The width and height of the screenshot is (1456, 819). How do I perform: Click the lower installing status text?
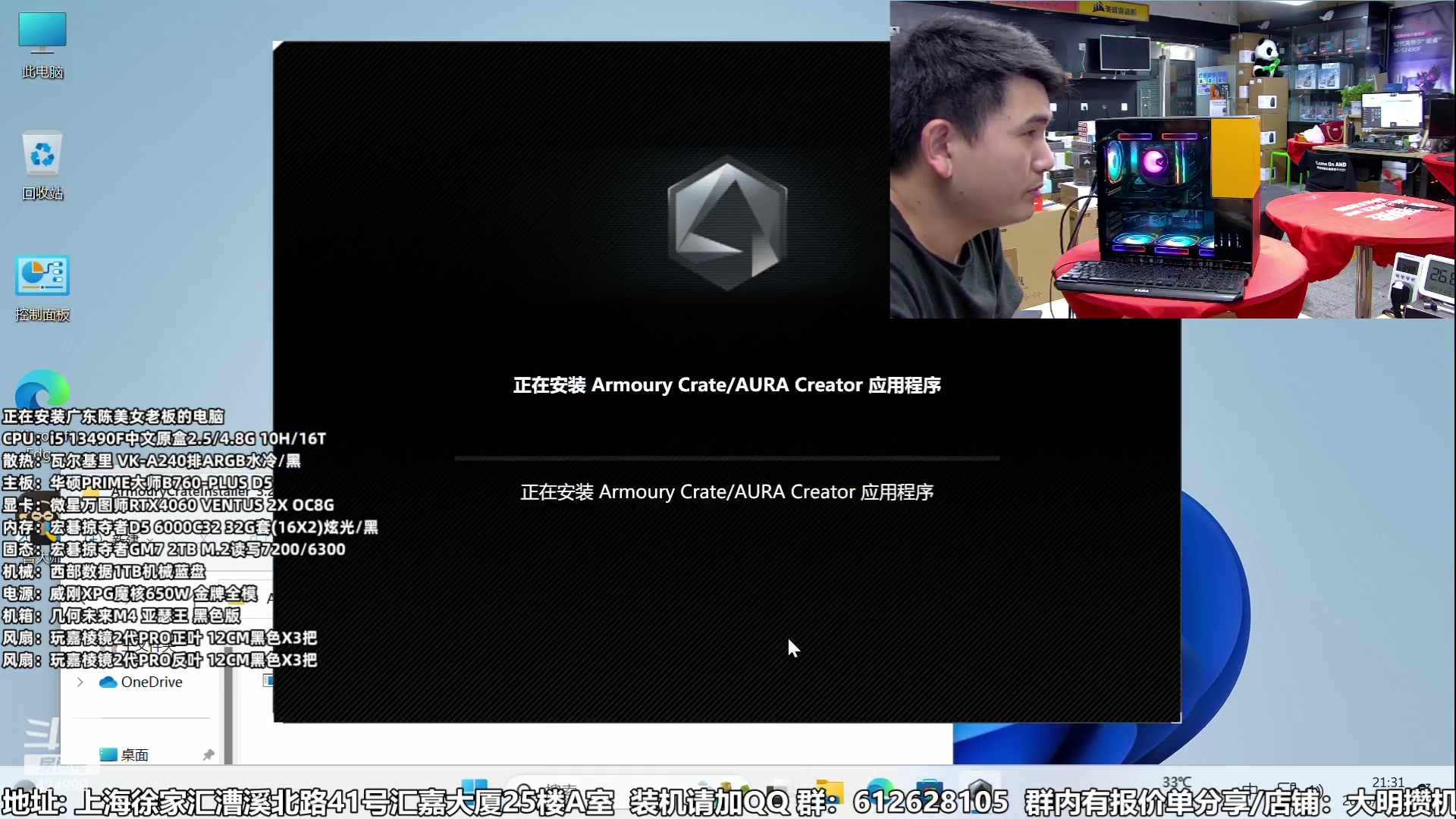tap(726, 492)
